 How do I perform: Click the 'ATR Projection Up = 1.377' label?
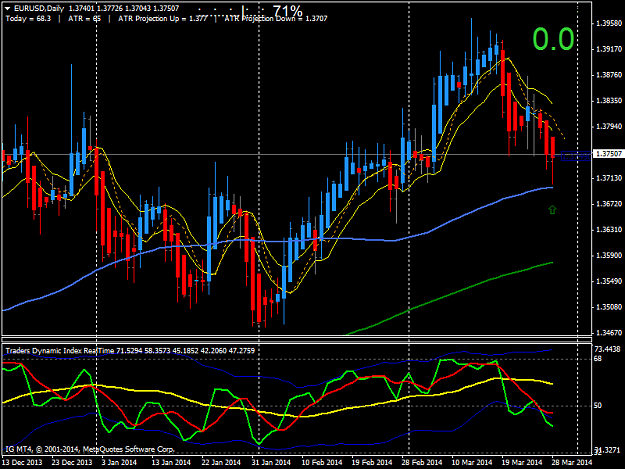click(163, 18)
